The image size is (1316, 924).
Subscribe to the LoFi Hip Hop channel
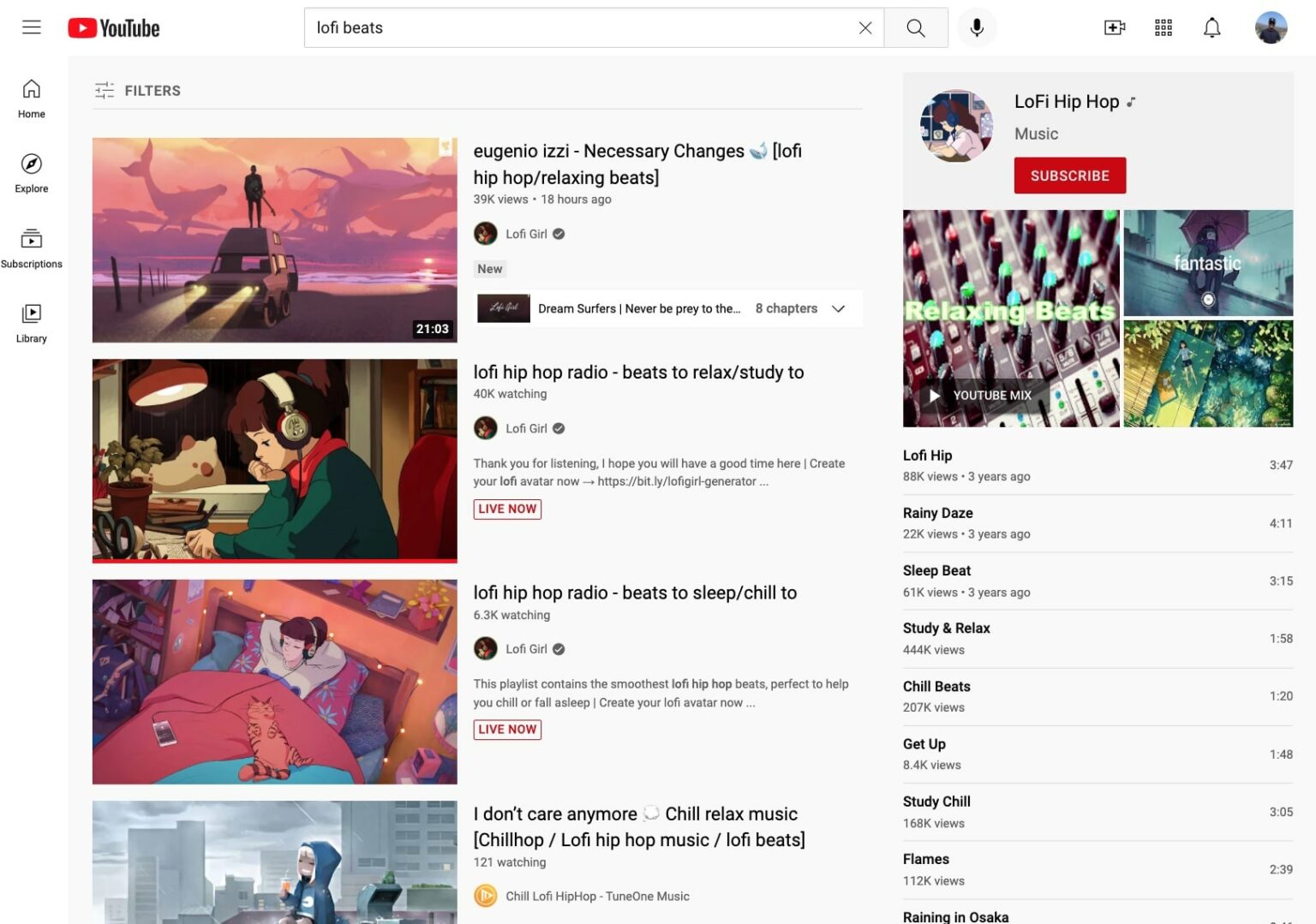click(x=1069, y=175)
